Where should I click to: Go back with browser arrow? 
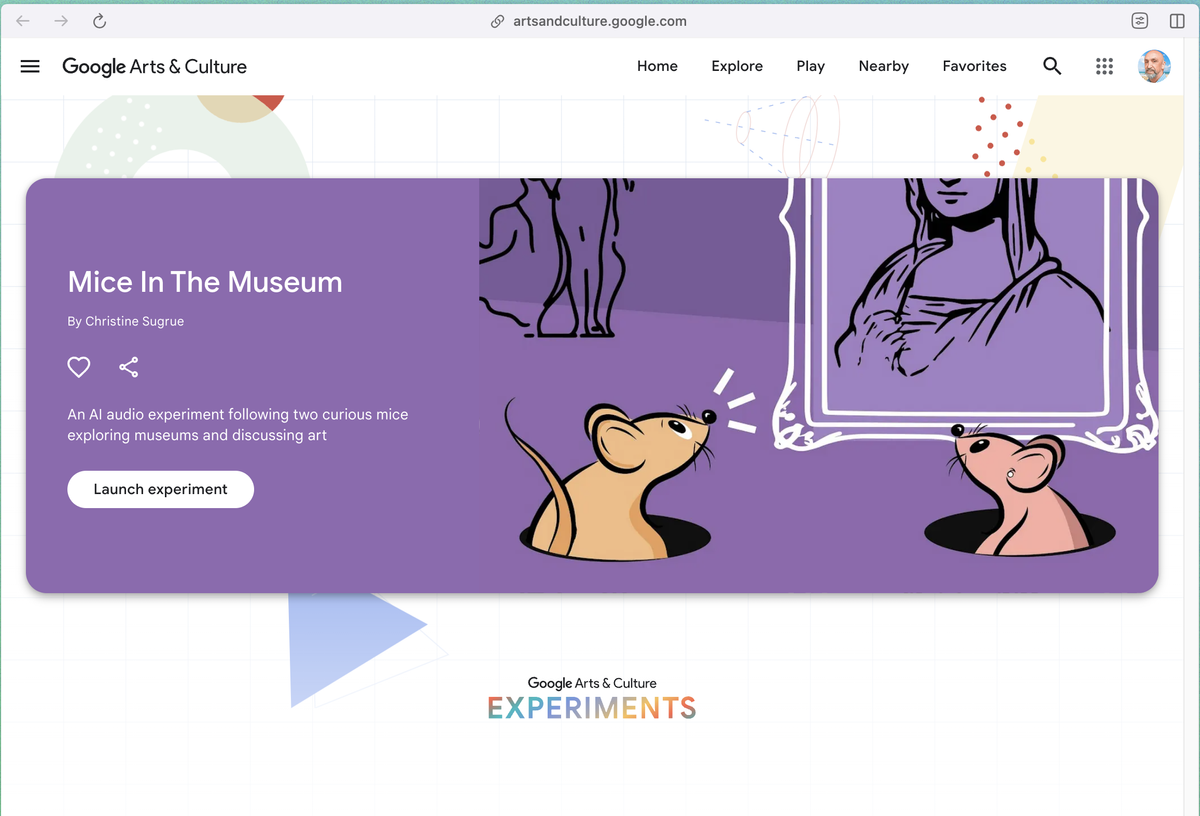point(23,21)
